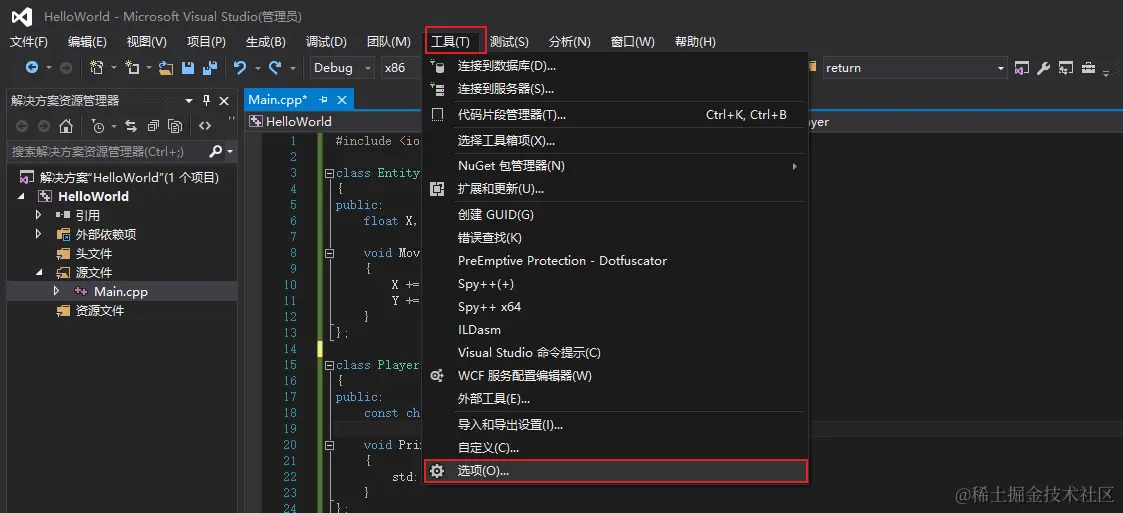
Task: Select 连接到服务器(S)... menu entry
Action: pyautogui.click(x=615, y=89)
